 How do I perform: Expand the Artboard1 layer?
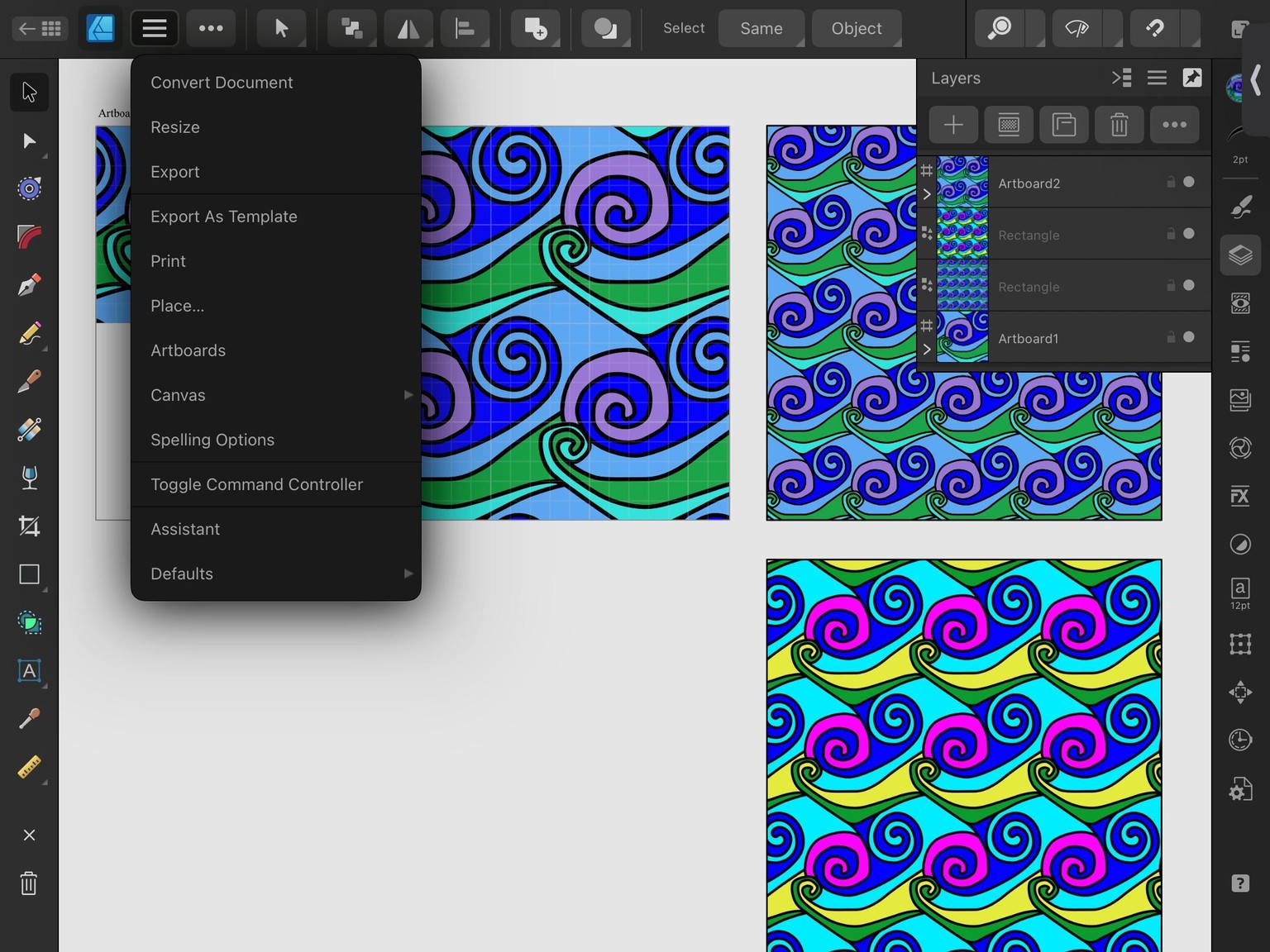(927, 350)
